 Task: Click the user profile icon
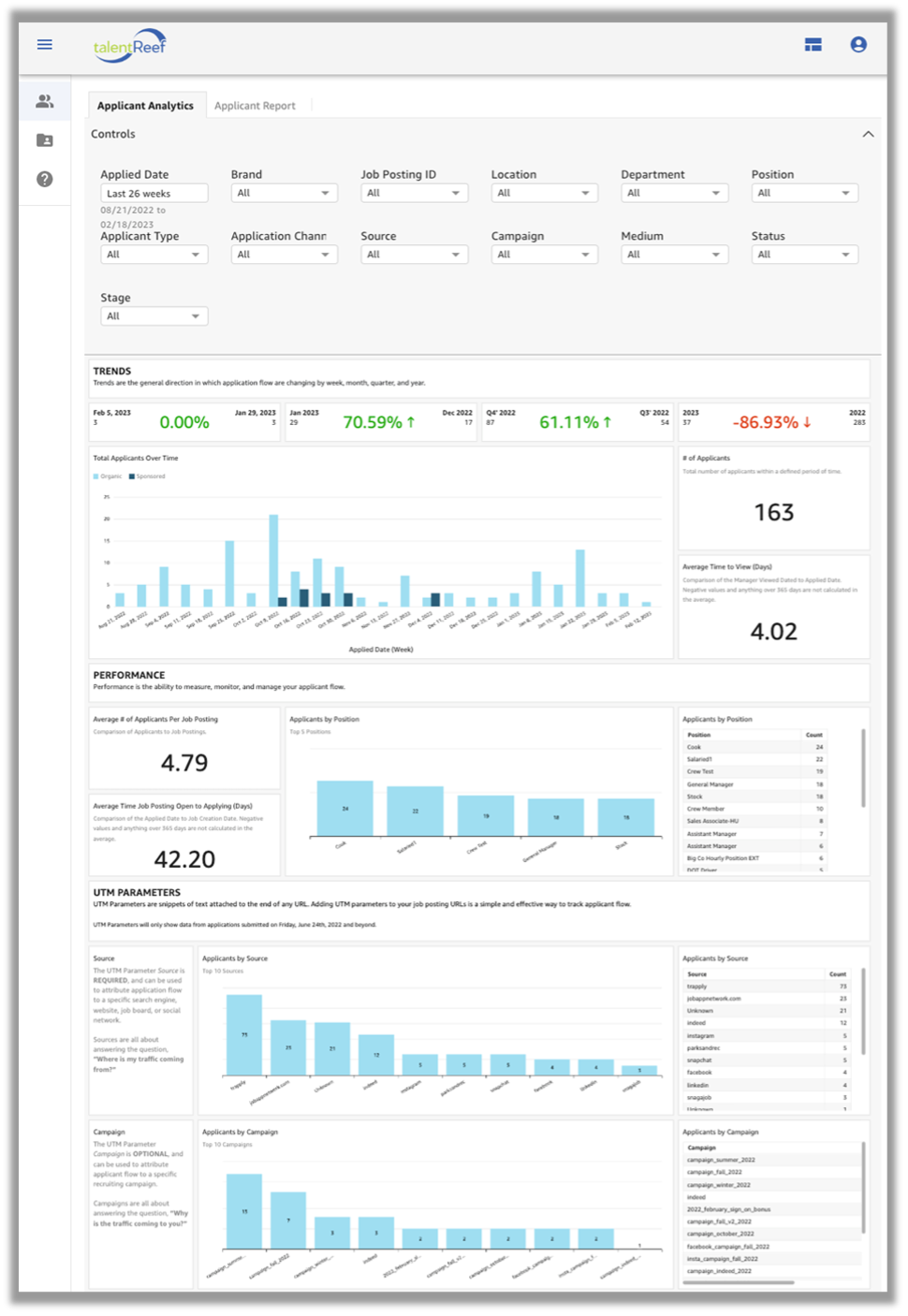[859, 44]
